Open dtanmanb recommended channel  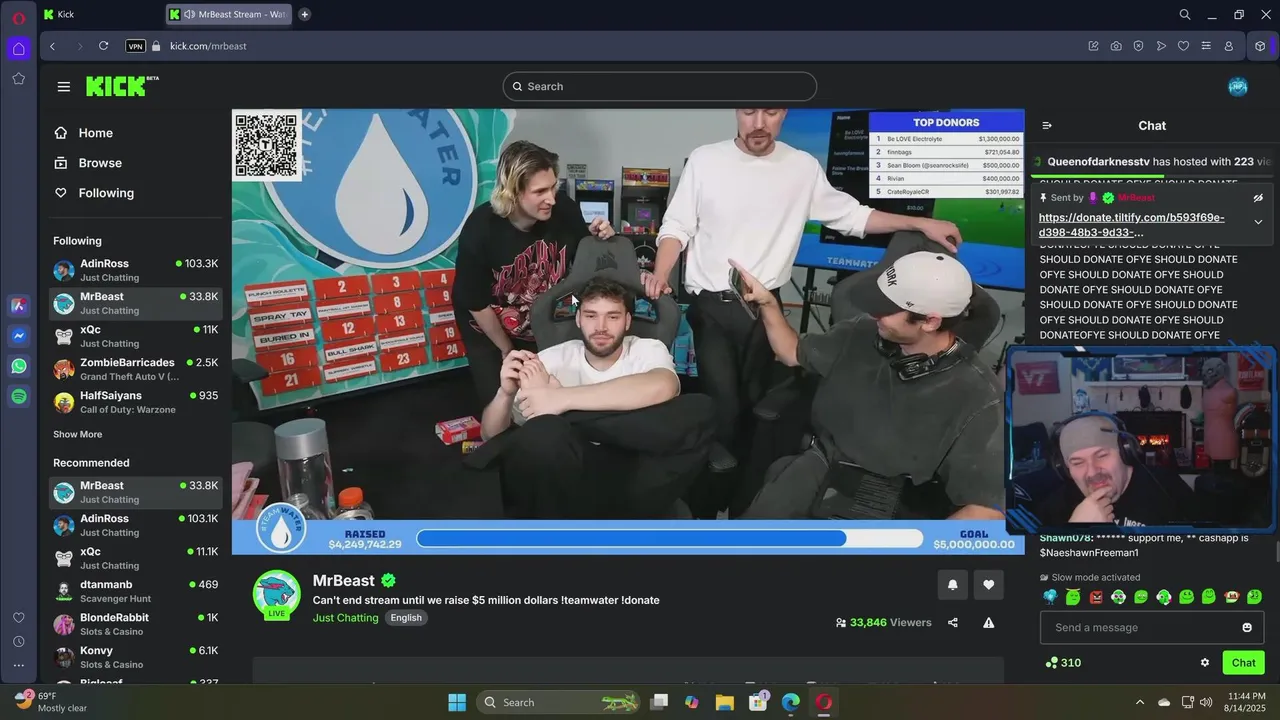point(136,591)
